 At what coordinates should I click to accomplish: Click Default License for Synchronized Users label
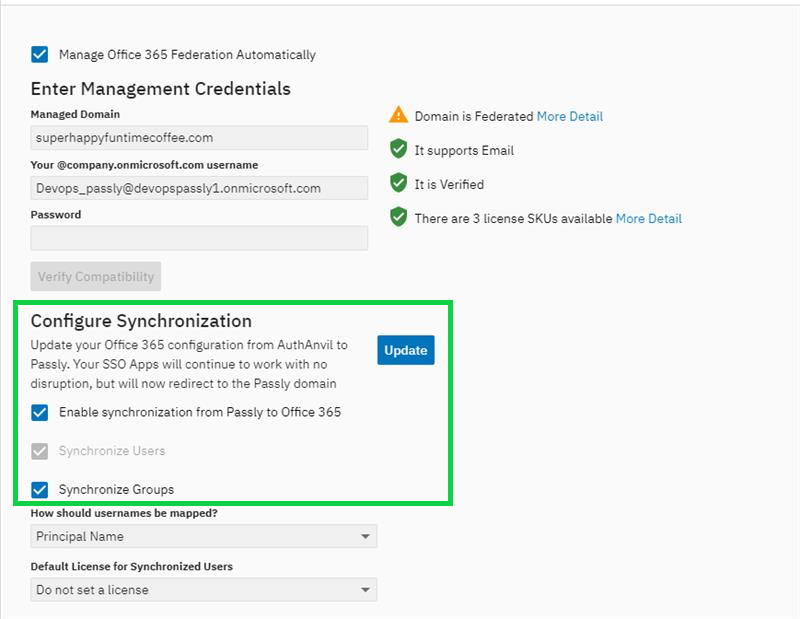pos(132,566)
